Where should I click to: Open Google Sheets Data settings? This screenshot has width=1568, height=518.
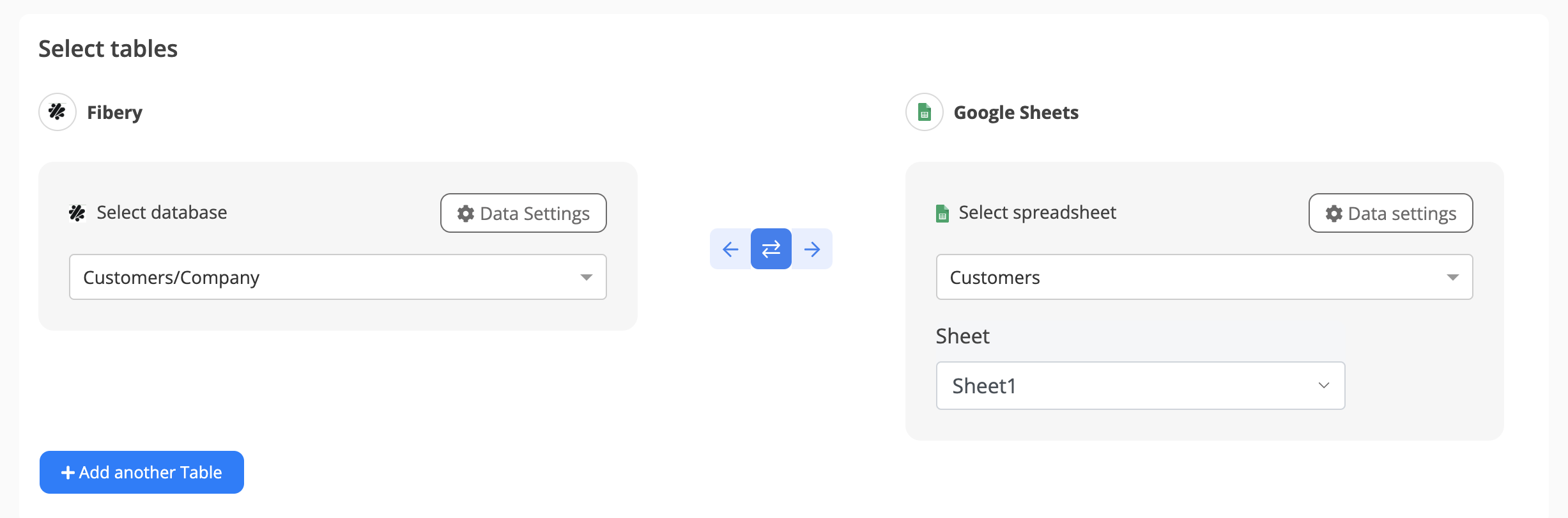1390,213
